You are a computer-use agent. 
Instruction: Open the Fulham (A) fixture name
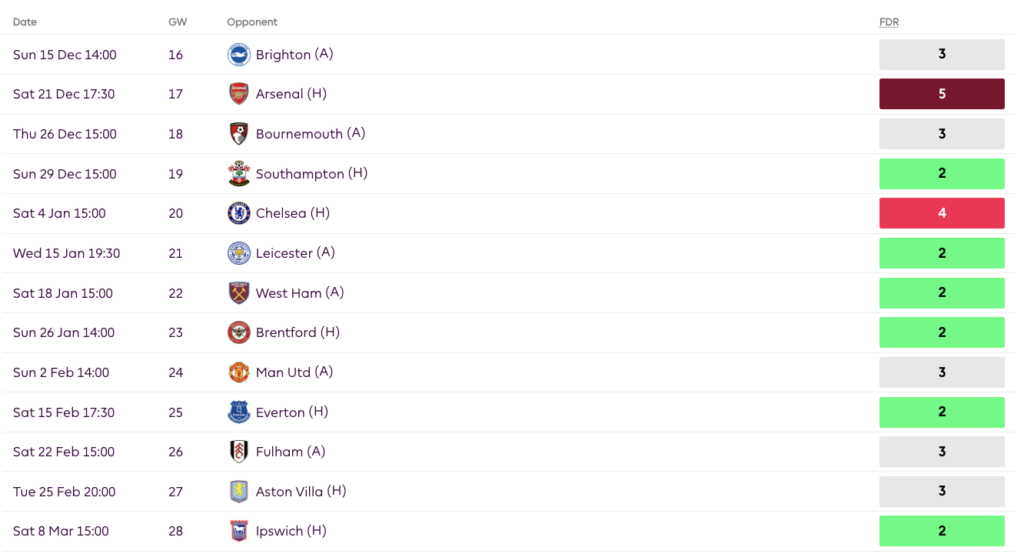(290, 451)
